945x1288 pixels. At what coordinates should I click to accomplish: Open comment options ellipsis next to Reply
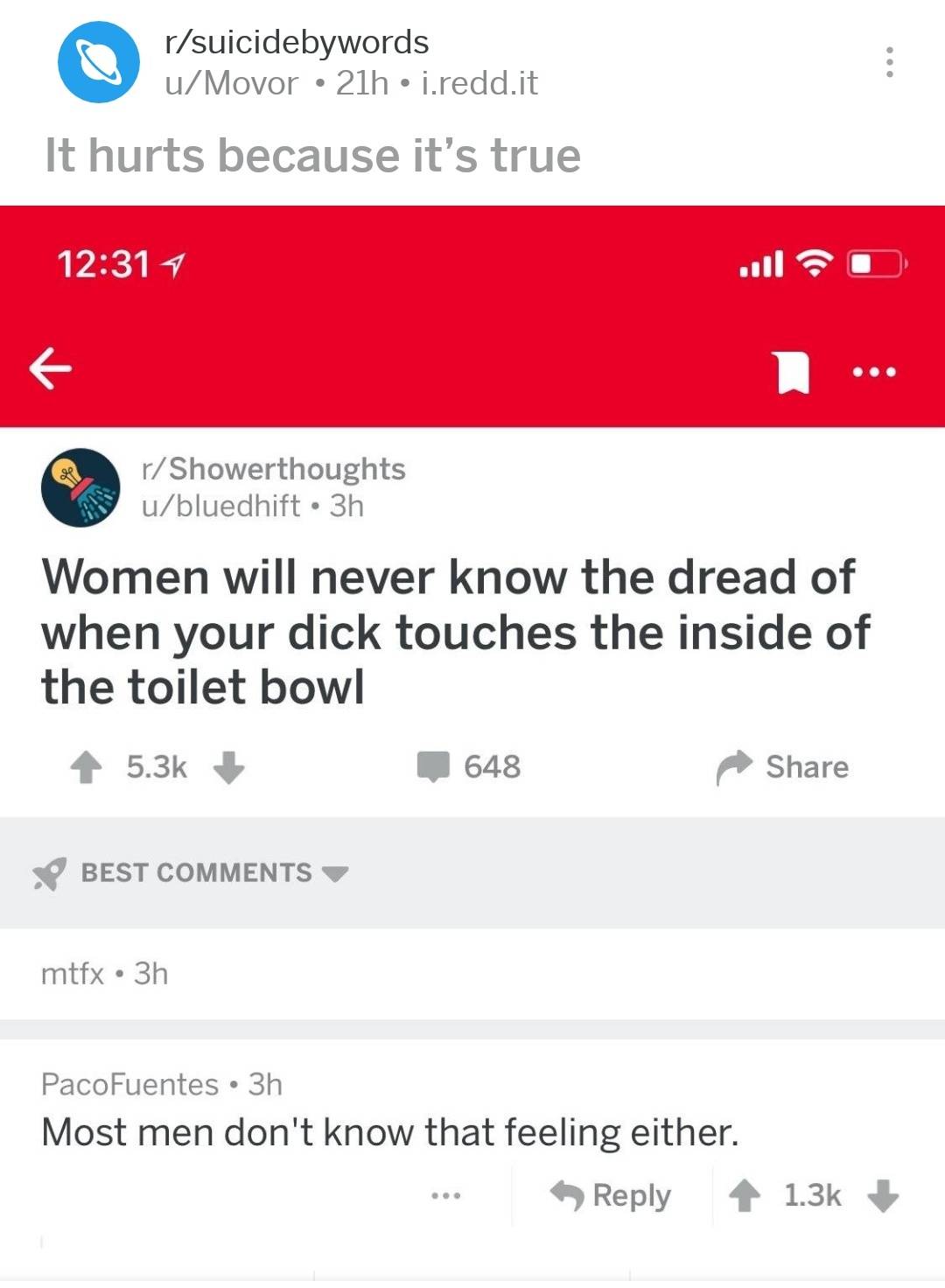click(445, 1195)
